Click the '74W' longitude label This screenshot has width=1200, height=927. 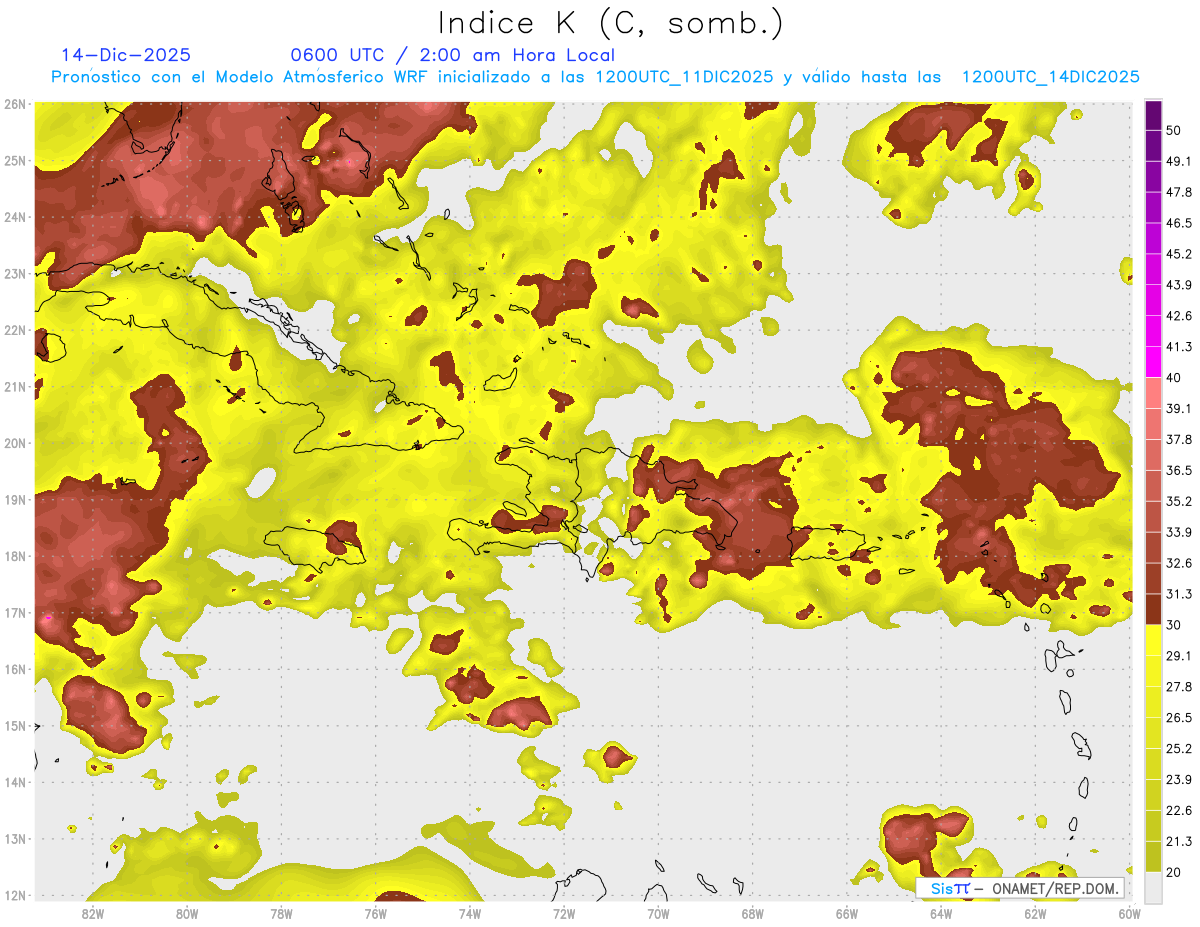coord(470,914)
